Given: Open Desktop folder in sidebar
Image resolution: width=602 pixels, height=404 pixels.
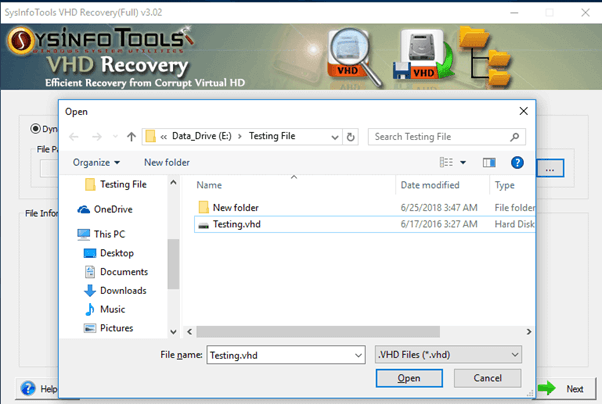Looking at the screenshot, I should coord(109,253).
